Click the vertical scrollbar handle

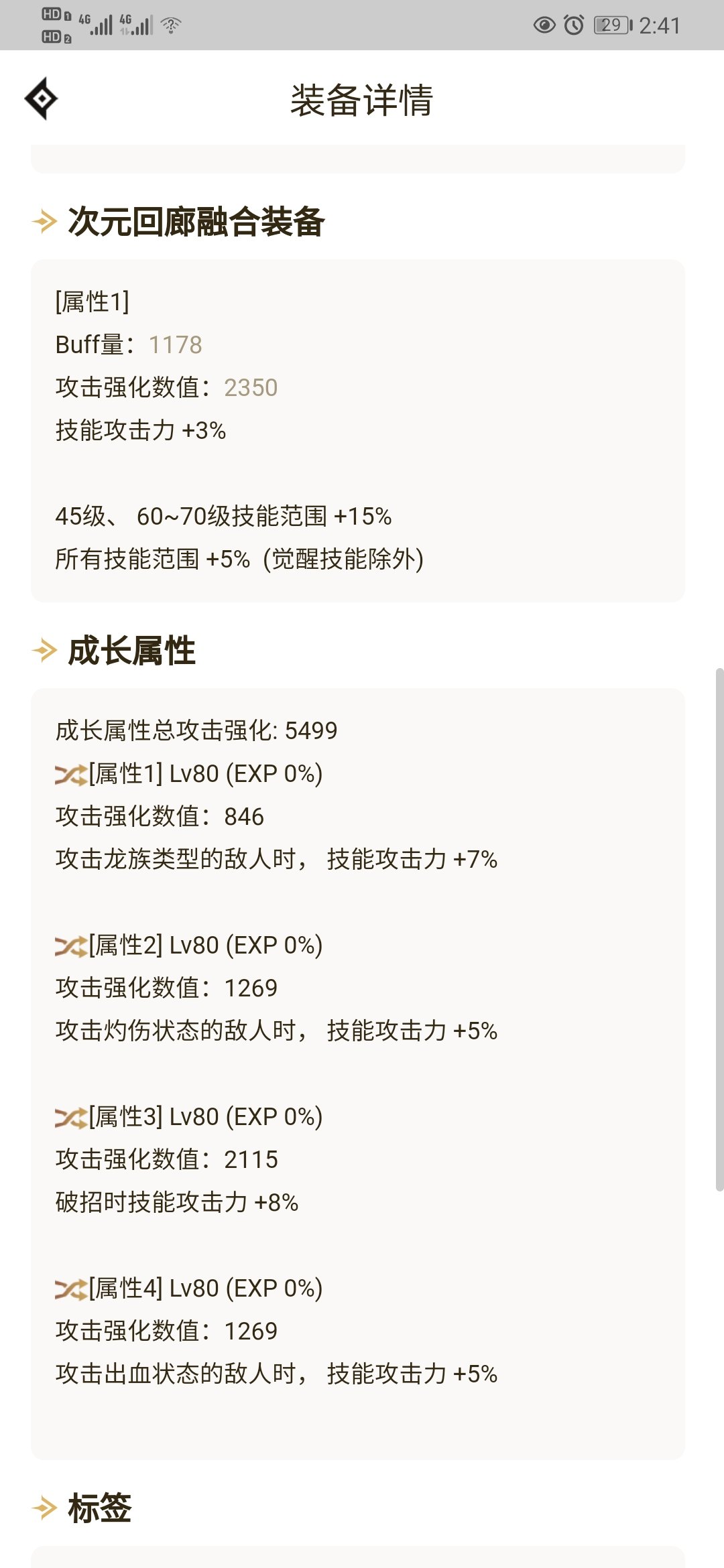click(719, 929)
